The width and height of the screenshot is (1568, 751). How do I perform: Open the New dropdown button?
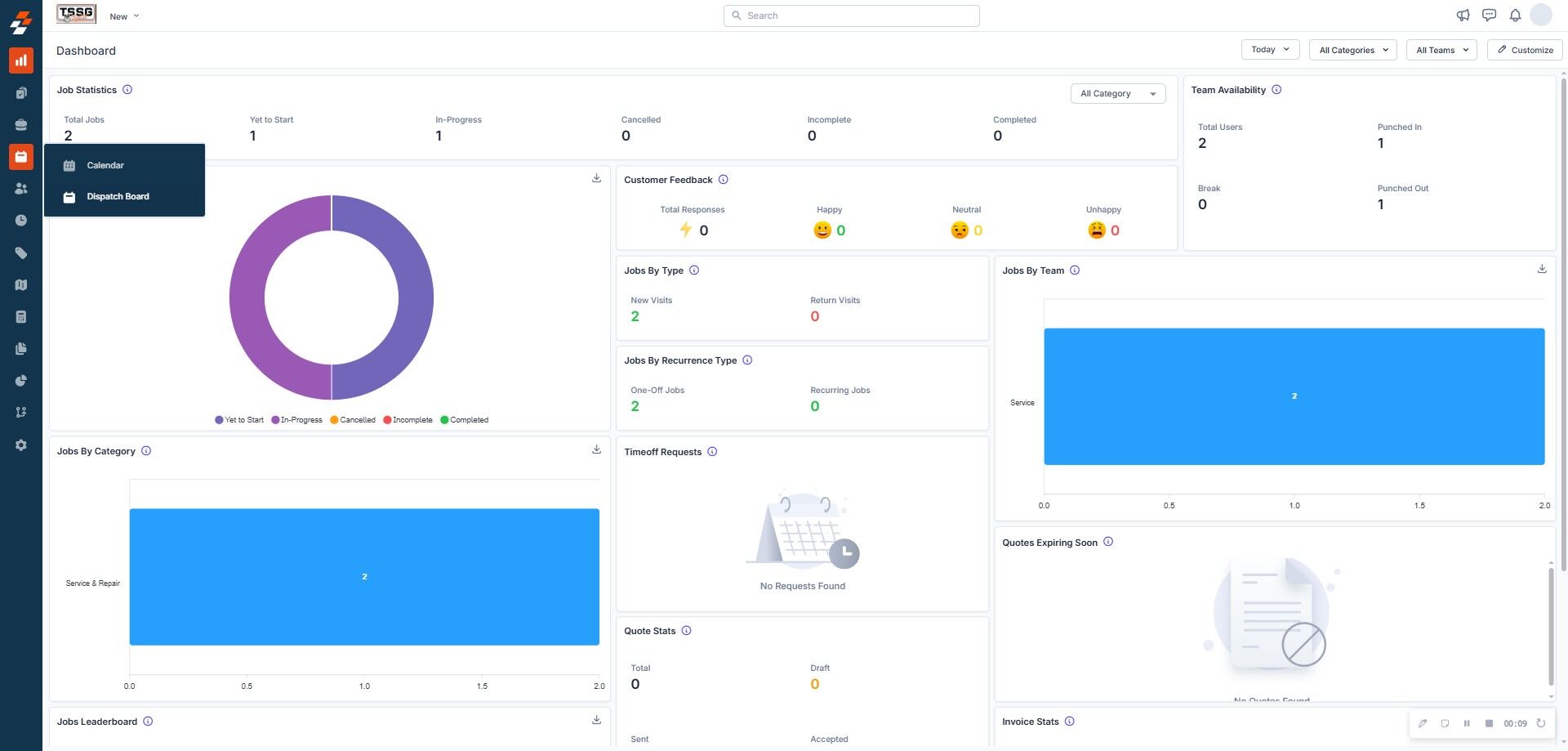click(x=124, y=16)
